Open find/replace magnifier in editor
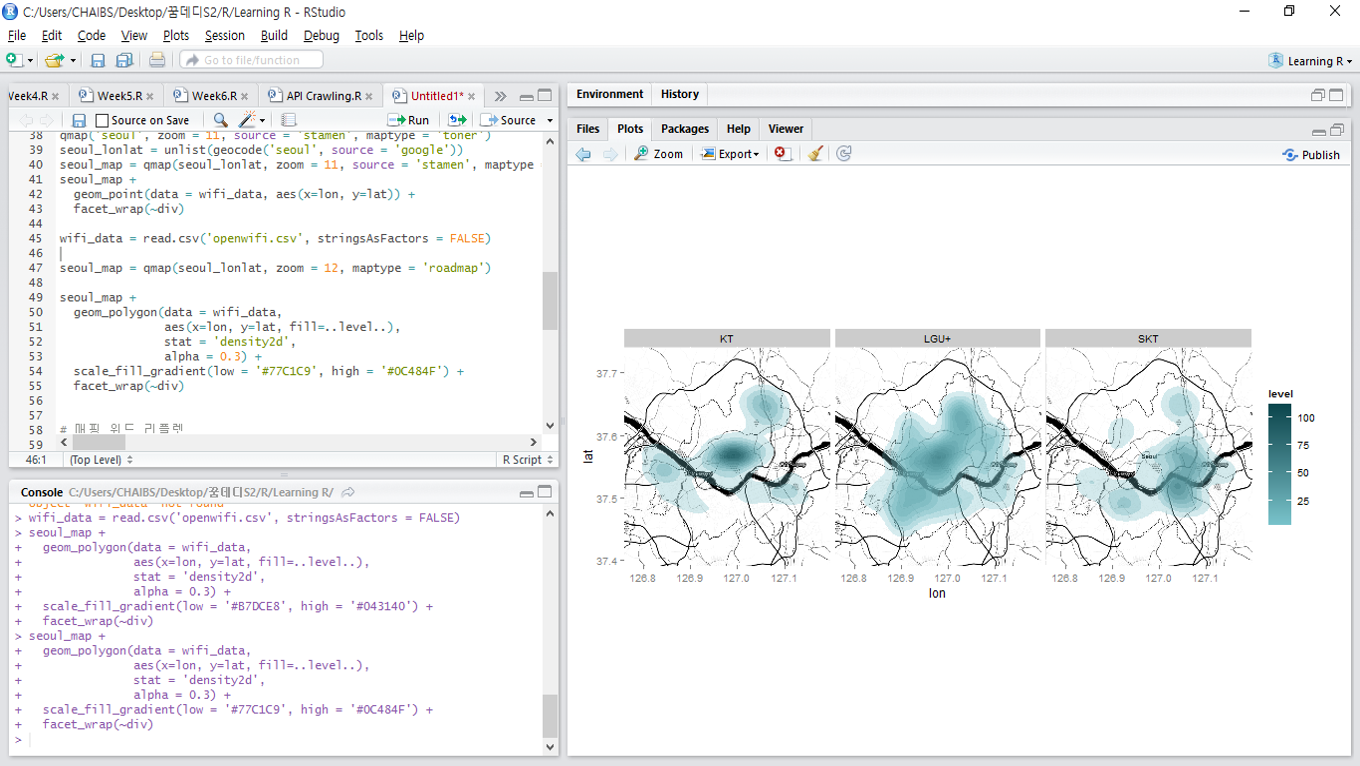 click(220, 120)
